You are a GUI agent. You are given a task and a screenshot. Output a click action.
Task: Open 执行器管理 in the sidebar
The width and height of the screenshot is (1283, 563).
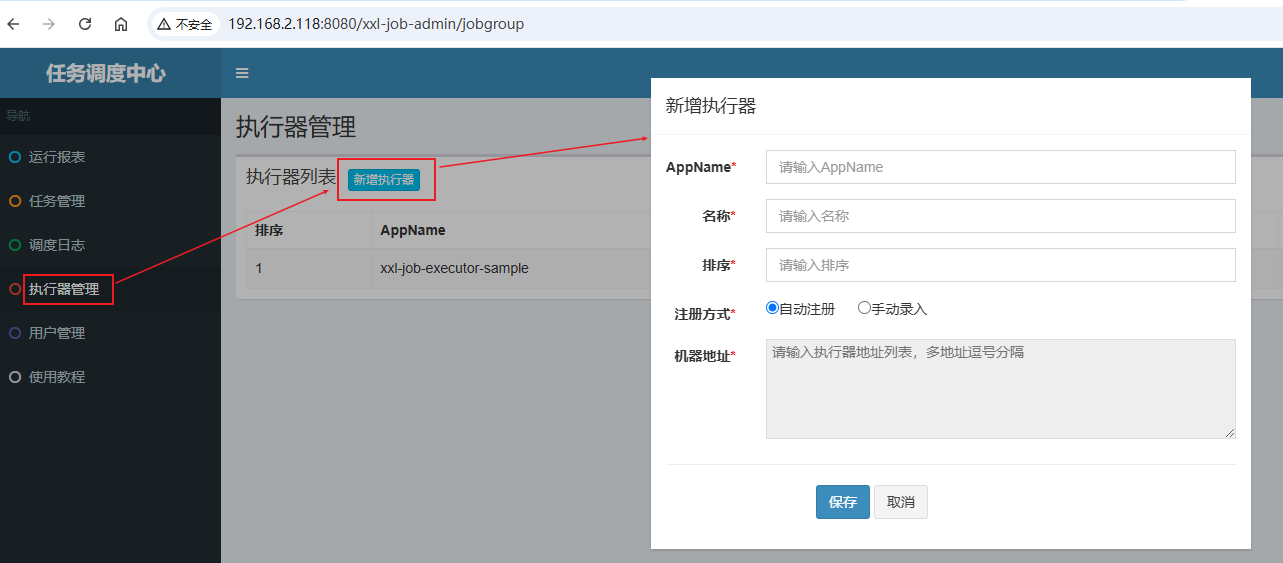point(110,289)
